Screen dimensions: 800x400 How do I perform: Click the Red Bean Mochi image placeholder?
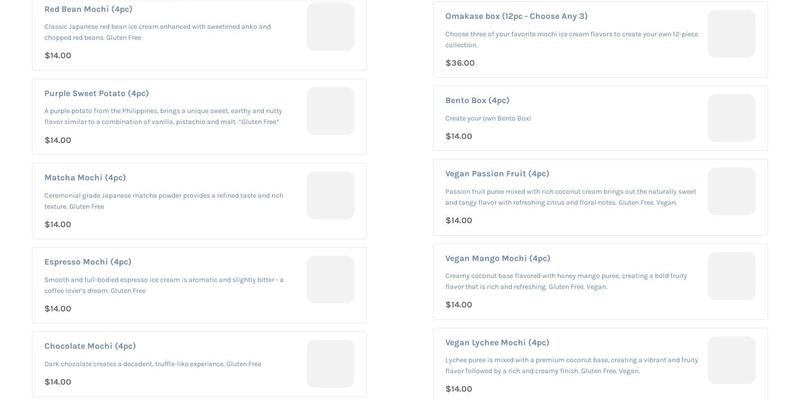[x=330, y=27]
